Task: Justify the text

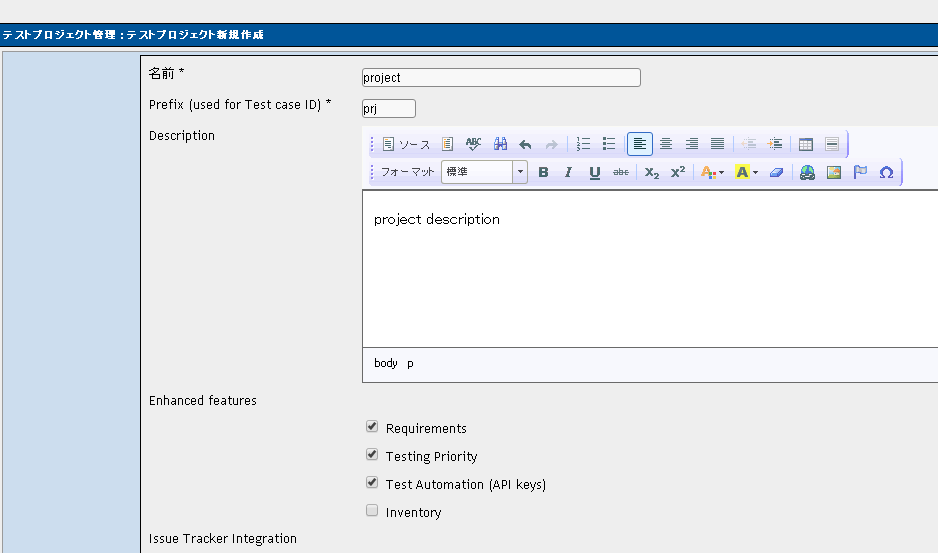Action: pos(717,144)
